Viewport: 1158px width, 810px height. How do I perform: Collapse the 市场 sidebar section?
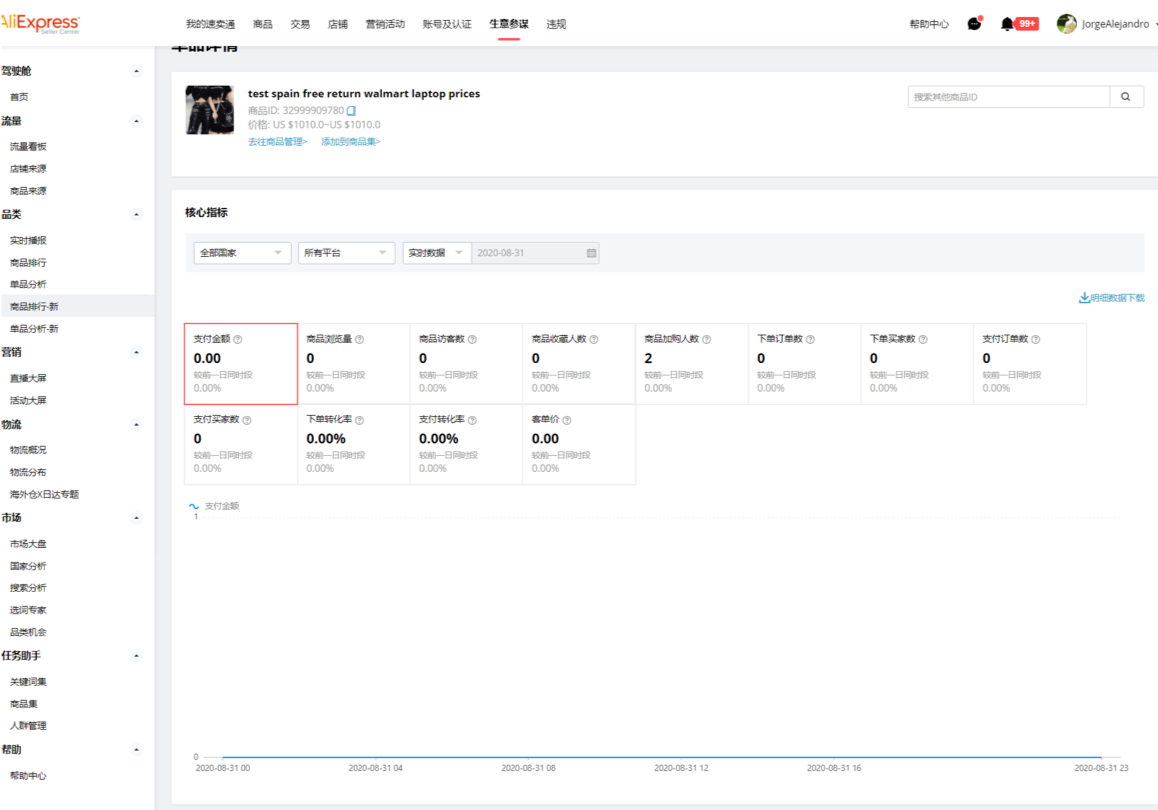coord(137,518)
